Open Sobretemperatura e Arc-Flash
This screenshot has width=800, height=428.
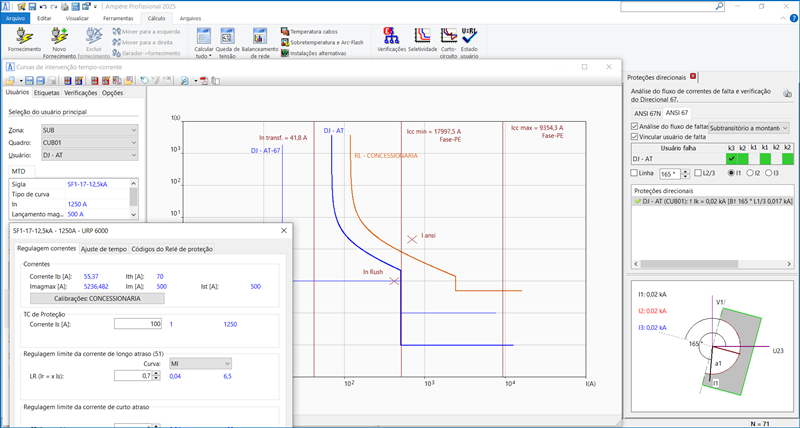tap(322, 42)
